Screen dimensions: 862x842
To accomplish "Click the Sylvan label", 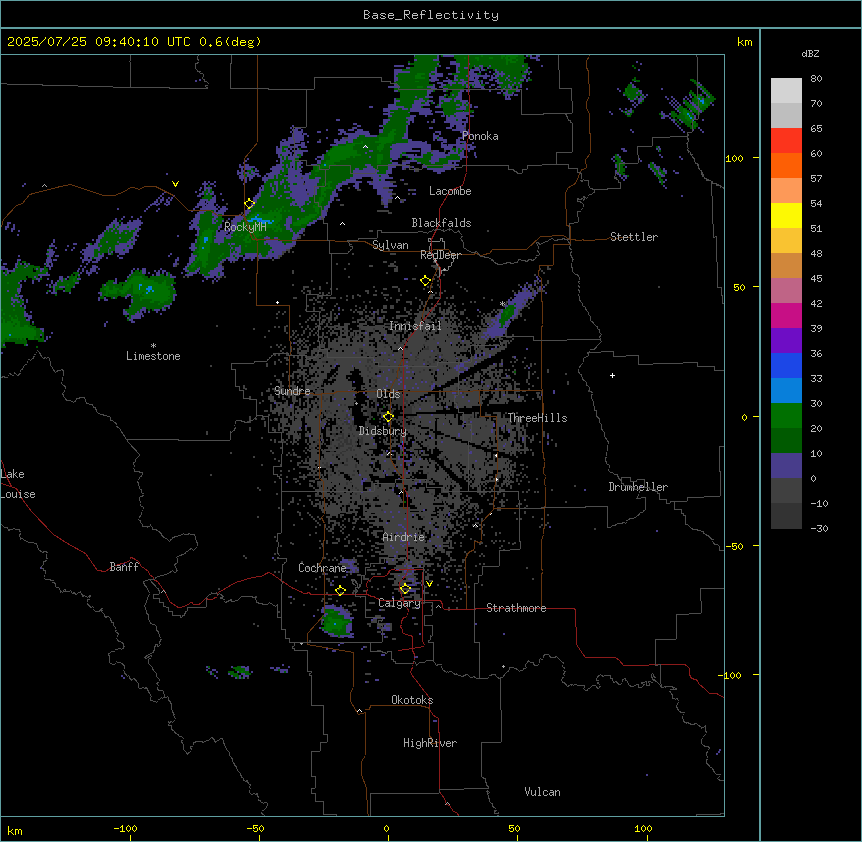I will tap(390, 245).
